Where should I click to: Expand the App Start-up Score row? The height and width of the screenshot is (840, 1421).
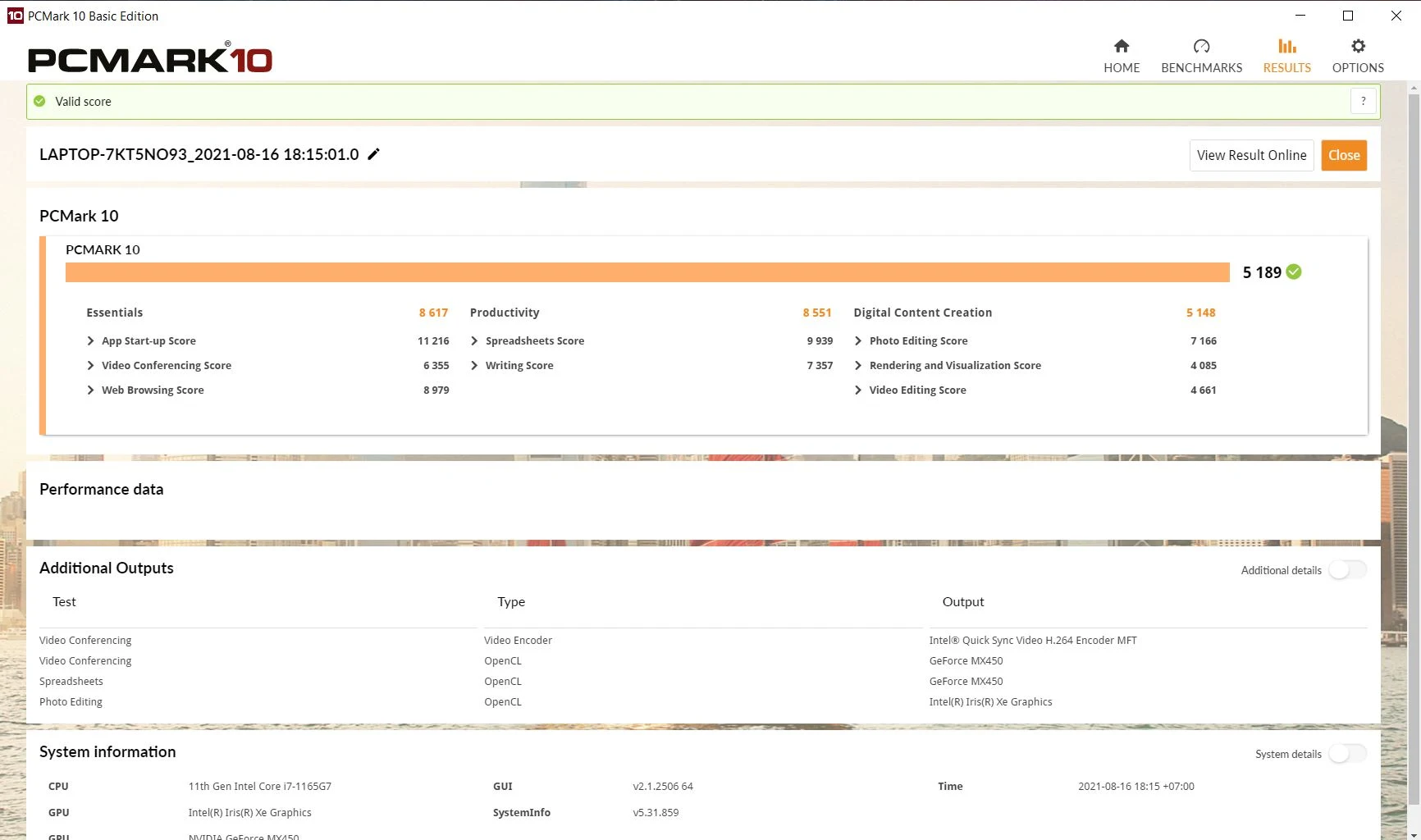90,340
